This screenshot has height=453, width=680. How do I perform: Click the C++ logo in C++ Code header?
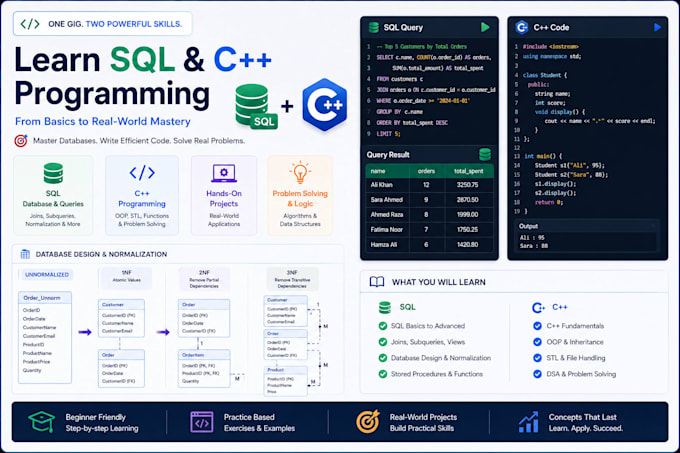point(522,27)
